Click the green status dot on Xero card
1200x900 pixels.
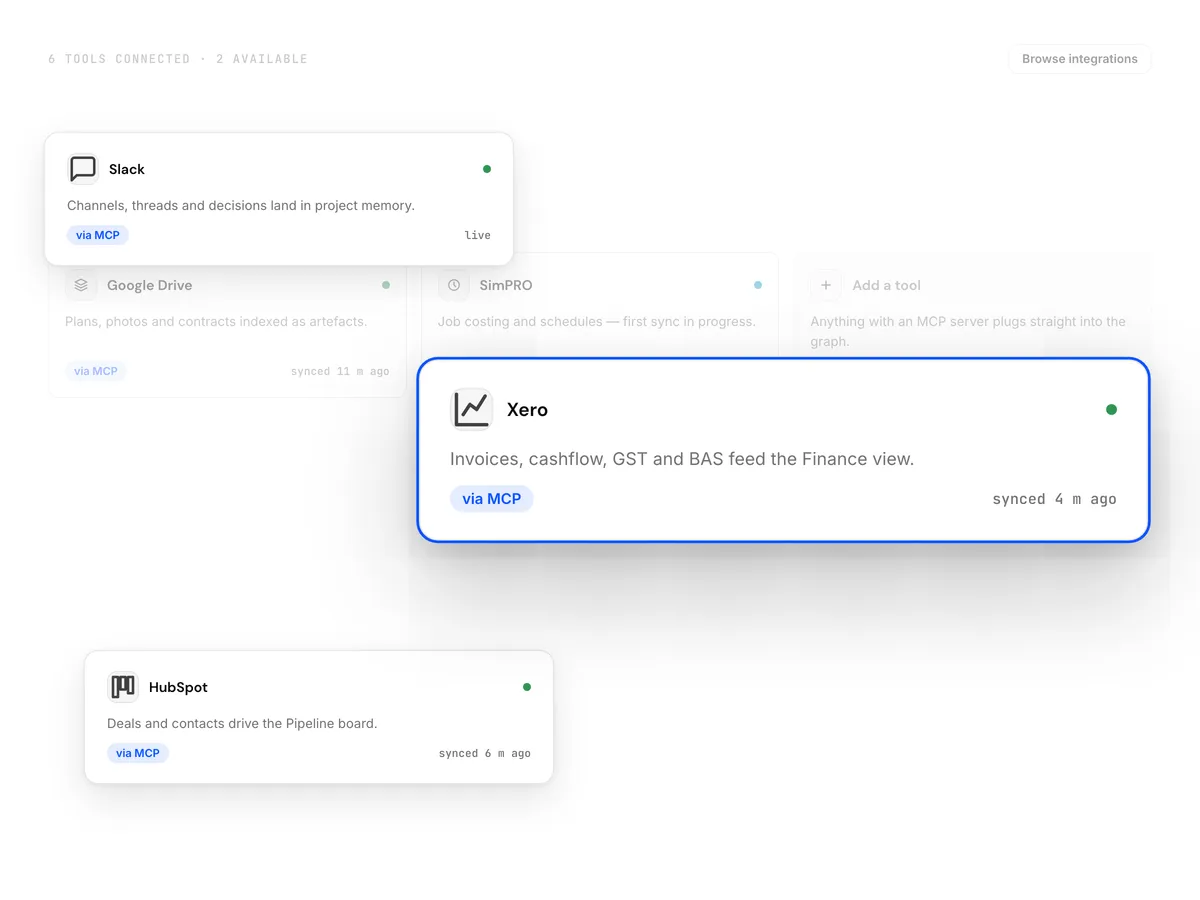pos(1111,409)
